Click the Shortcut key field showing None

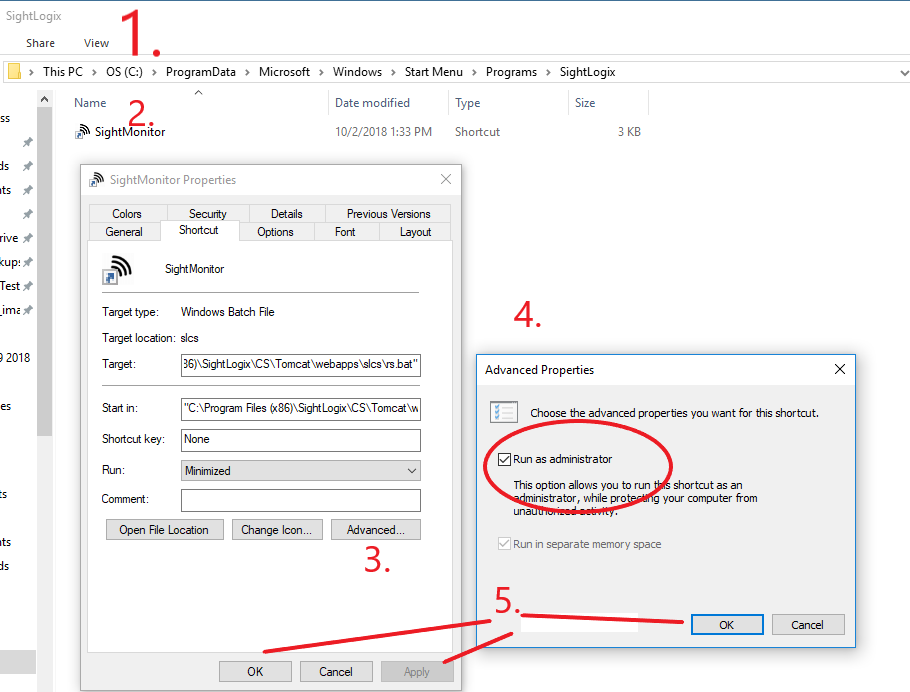[x=301, y=440]
